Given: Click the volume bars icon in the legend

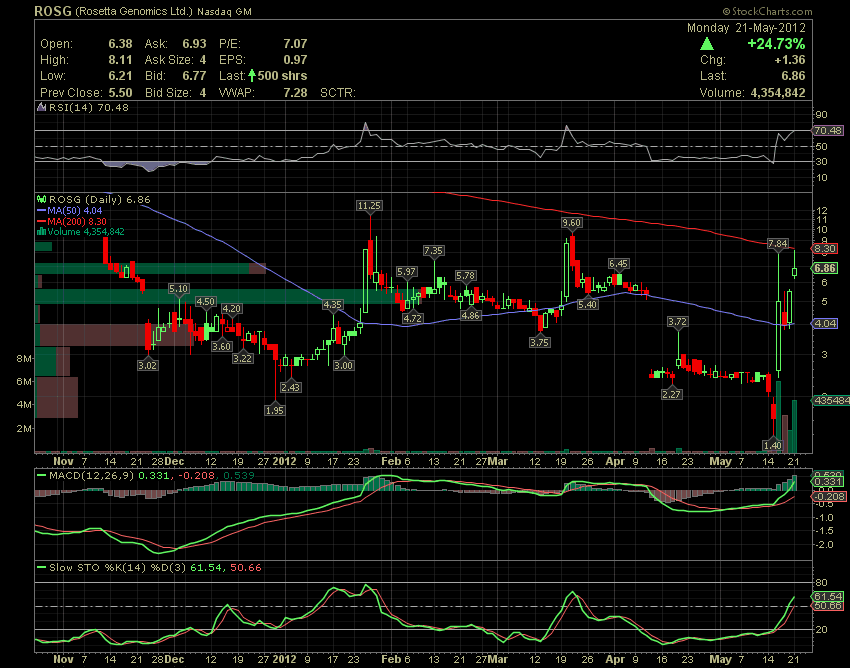Looking at the screenshot, I should tap(41, 232).
